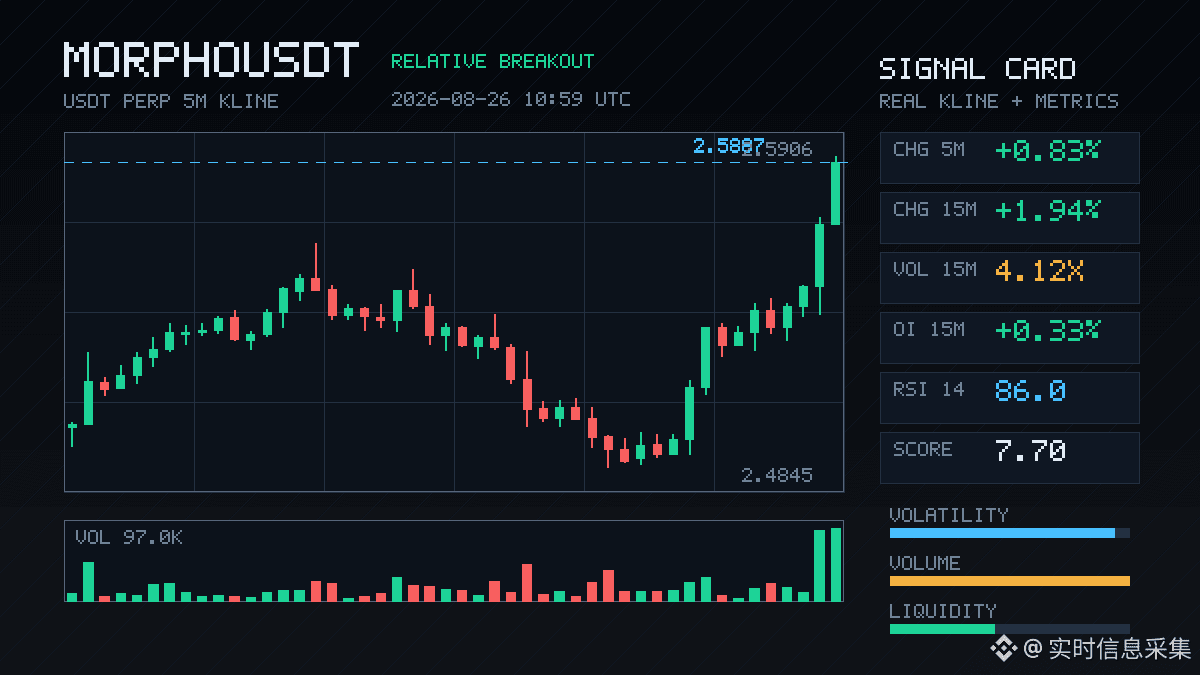The width and height of the screenshot is (1200, 675).
Task: Click the +1.94% value
Action: (1047, 210)
